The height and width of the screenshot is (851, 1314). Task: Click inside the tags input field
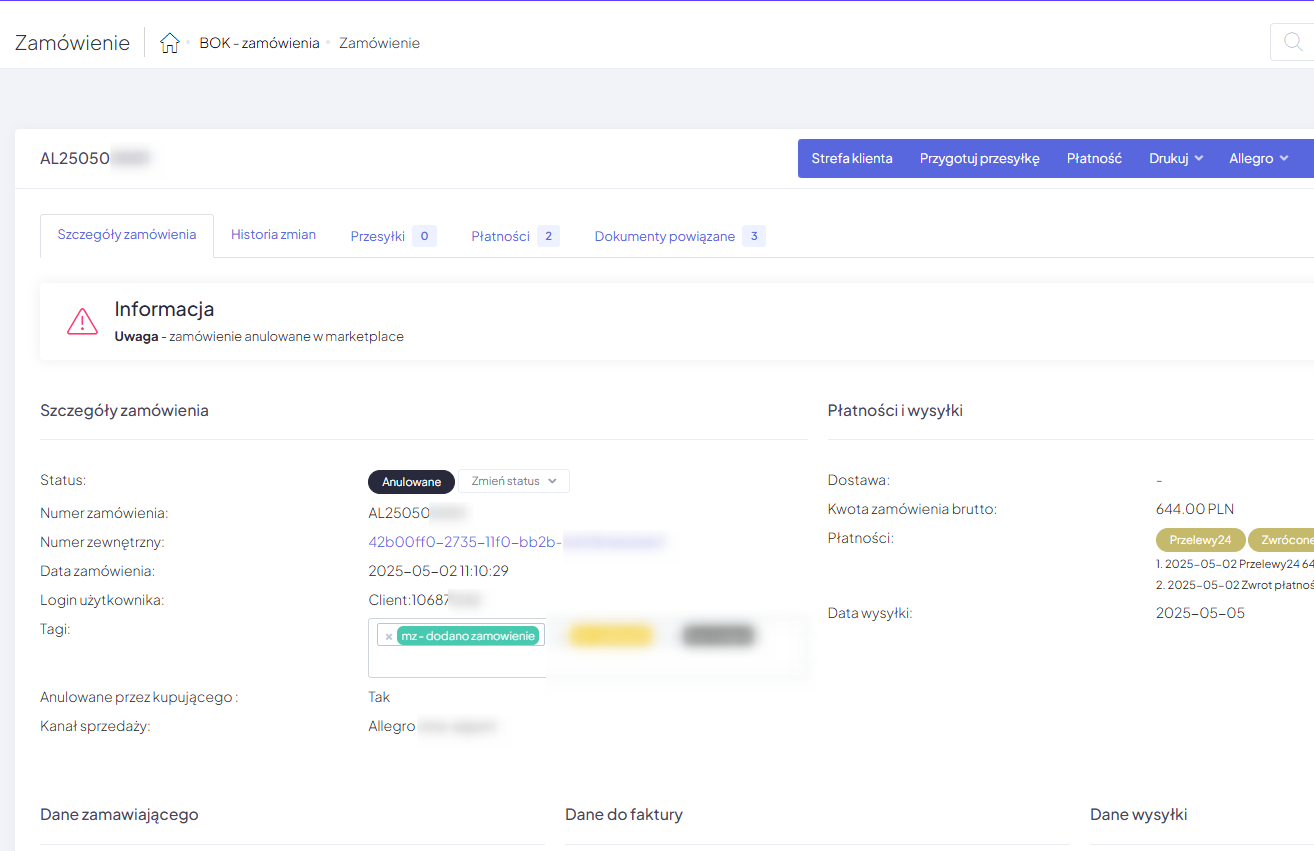tap(455, 662)
